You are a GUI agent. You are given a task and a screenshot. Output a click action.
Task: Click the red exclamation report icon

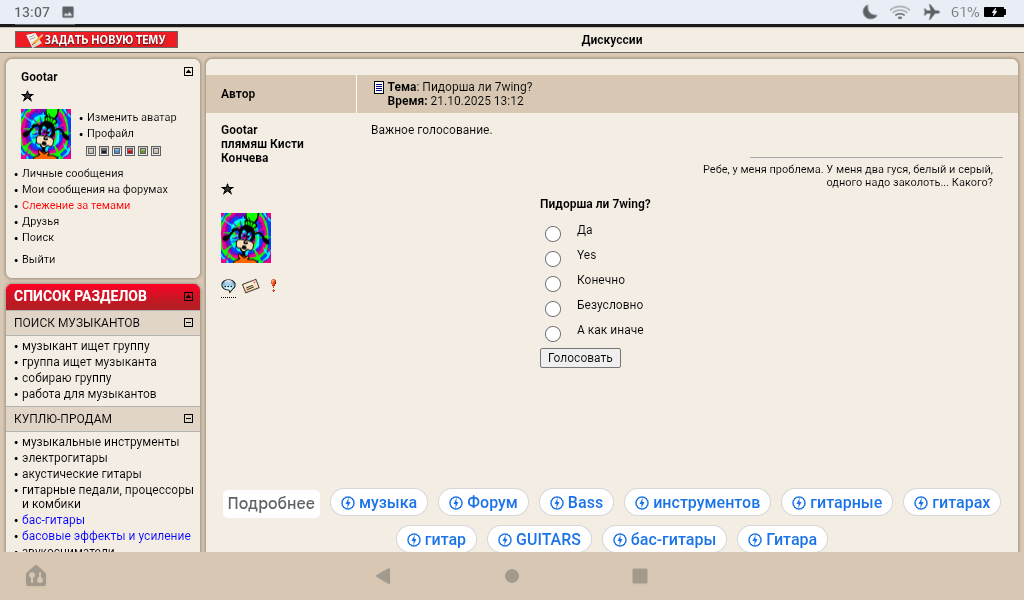pyautogui.click(x=273, y=285)
